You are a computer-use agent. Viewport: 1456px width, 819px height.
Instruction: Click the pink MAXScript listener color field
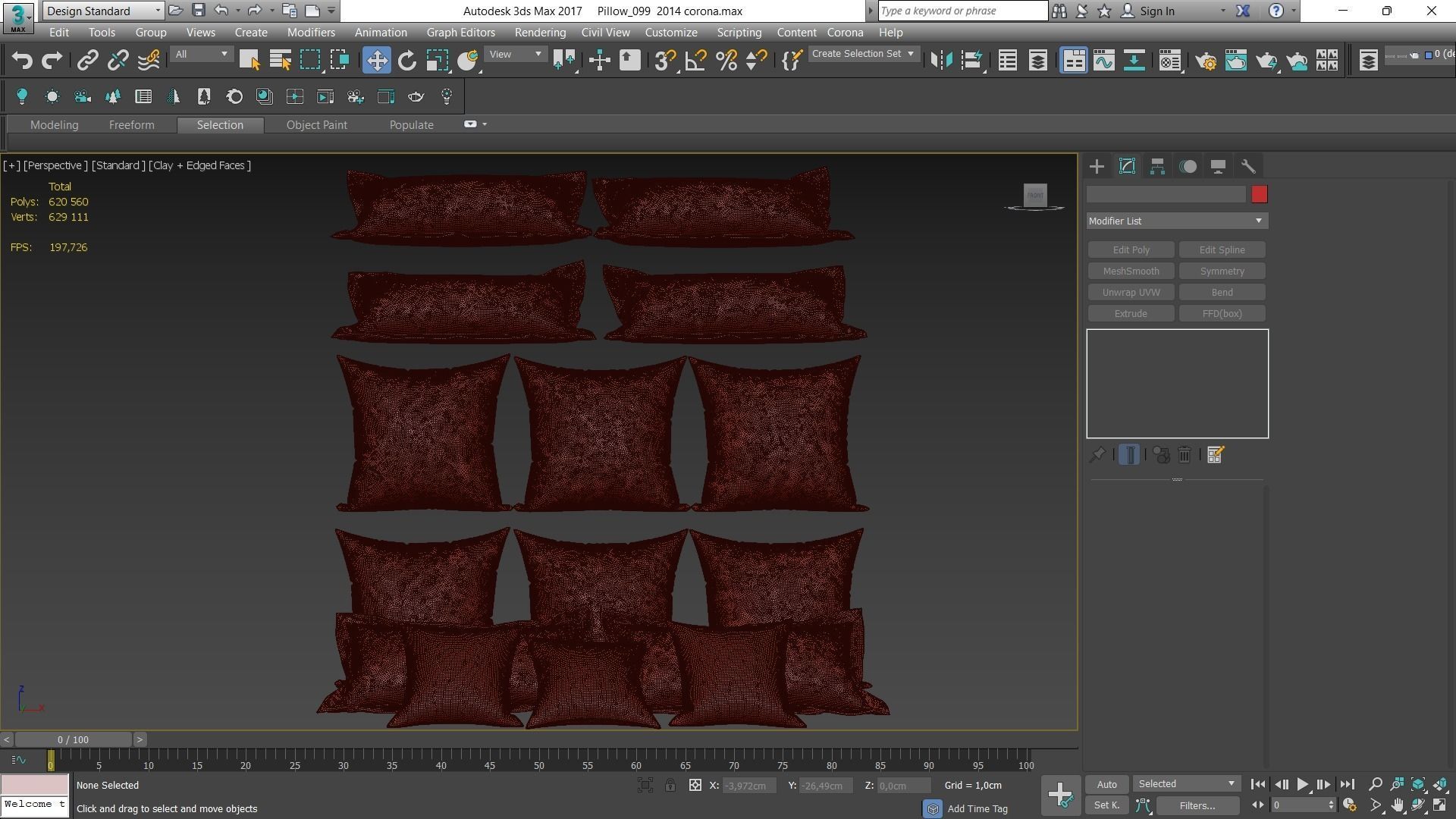35,785
